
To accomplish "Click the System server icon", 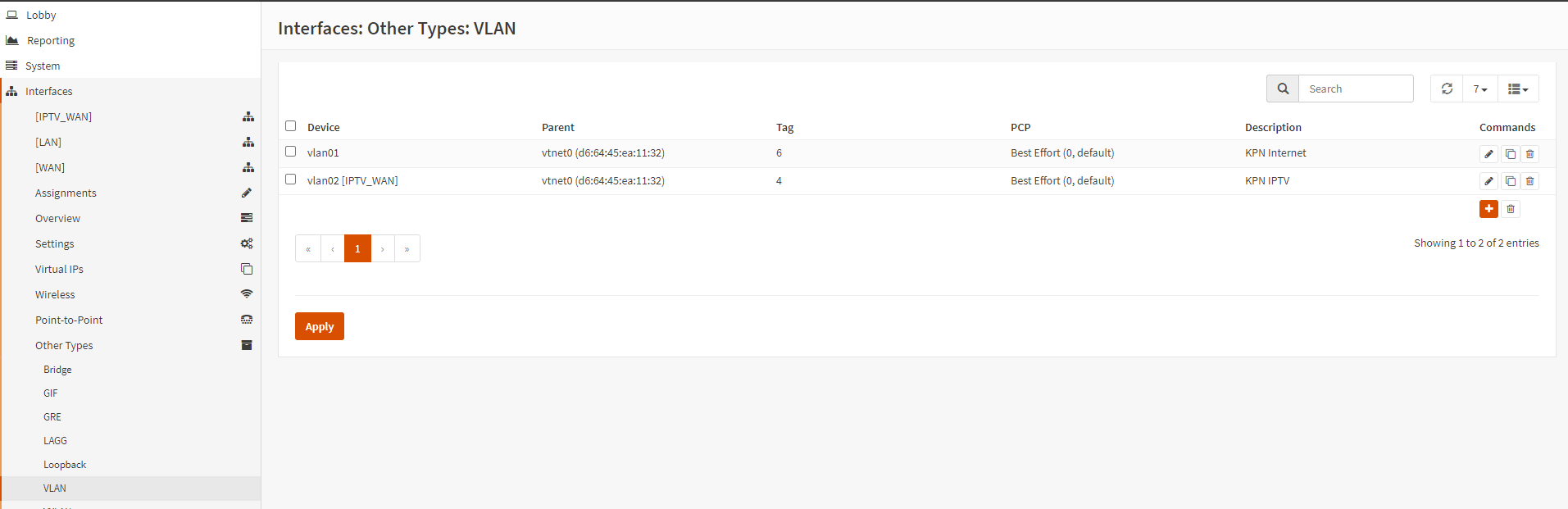I will click(11, 66).
